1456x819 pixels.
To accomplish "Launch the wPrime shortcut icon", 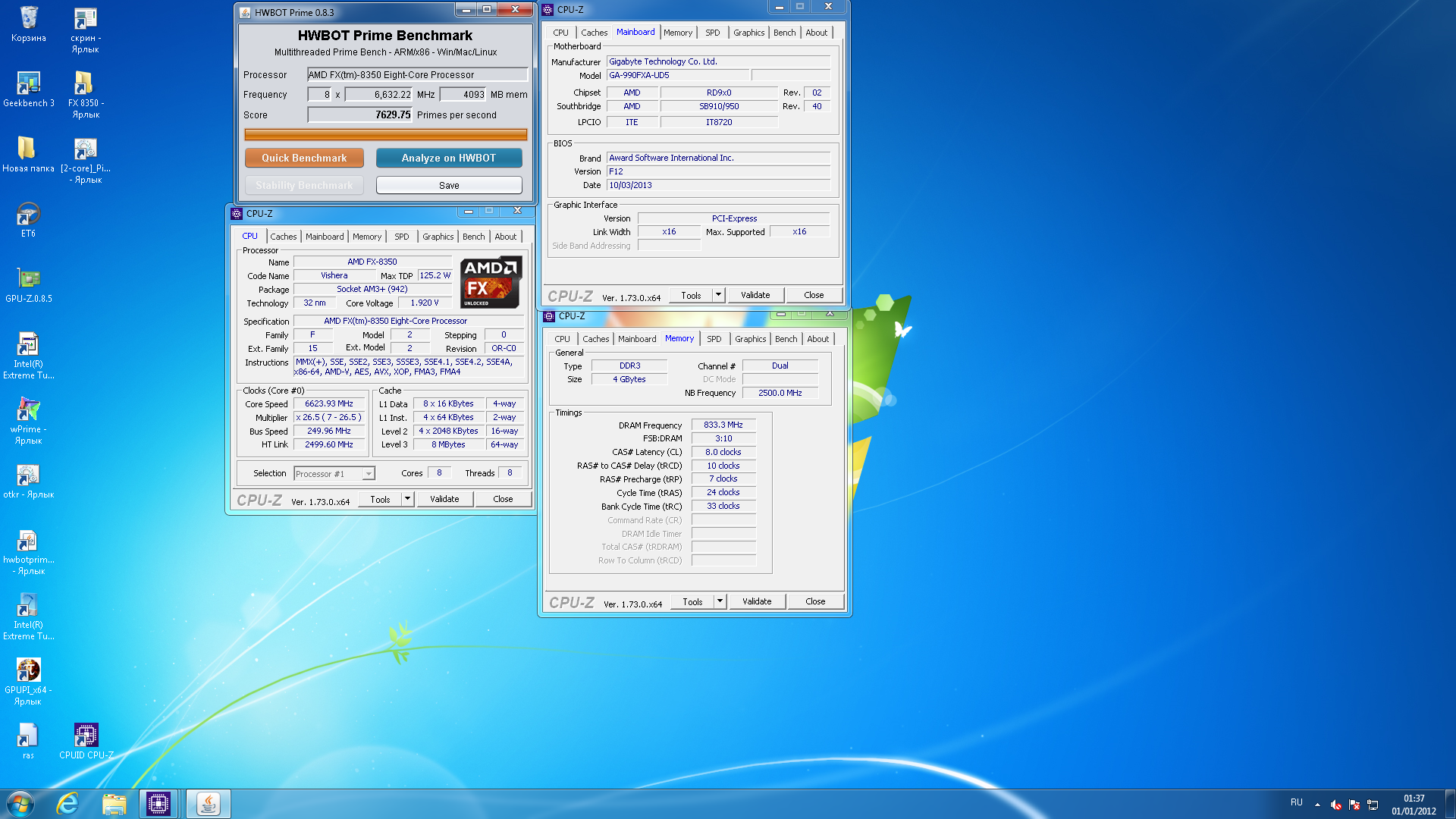I will tap(28, 421).
